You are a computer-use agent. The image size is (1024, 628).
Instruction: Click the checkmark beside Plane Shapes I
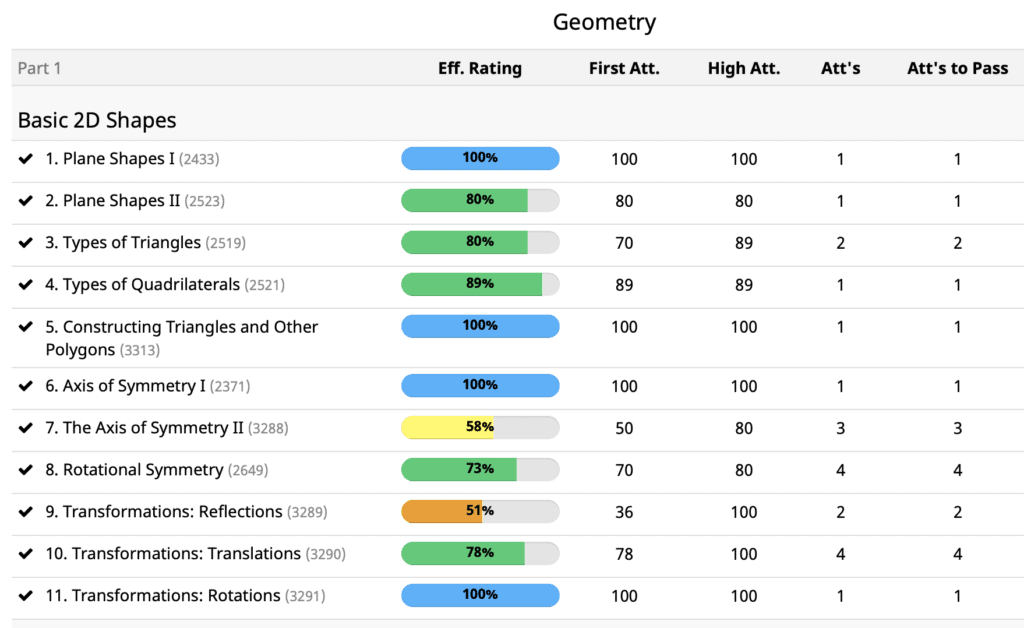click(25, 158)
